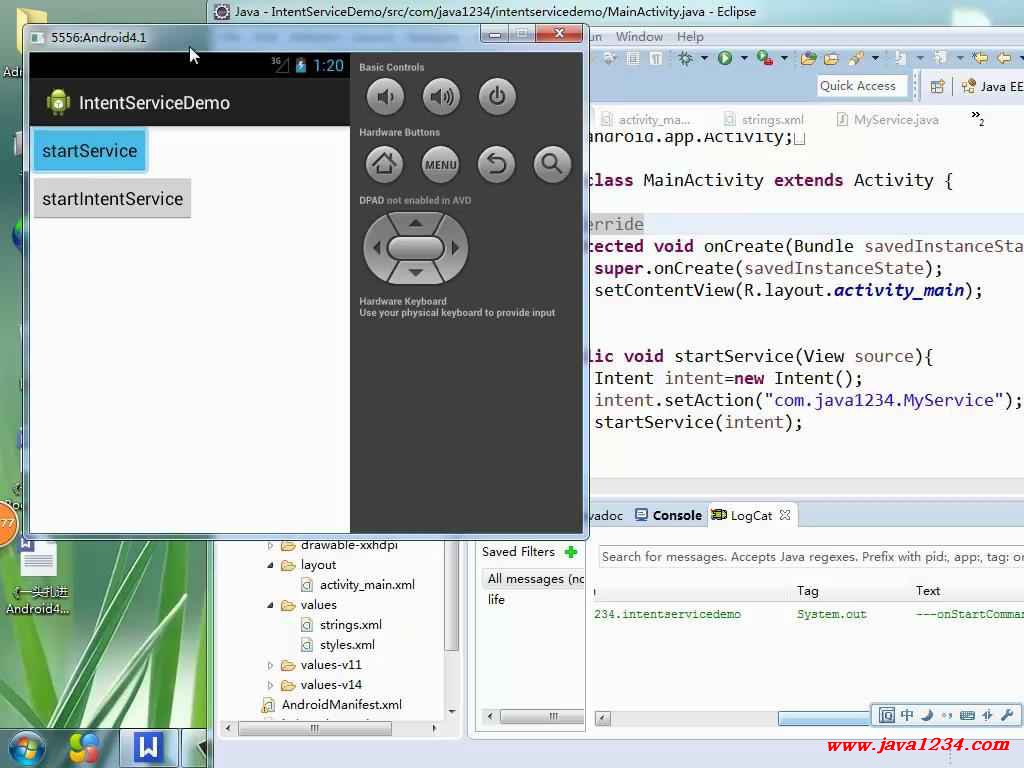This screenshot has height=768, width=1024.
Task: Open the Help menu
Action: click(690, 37)
